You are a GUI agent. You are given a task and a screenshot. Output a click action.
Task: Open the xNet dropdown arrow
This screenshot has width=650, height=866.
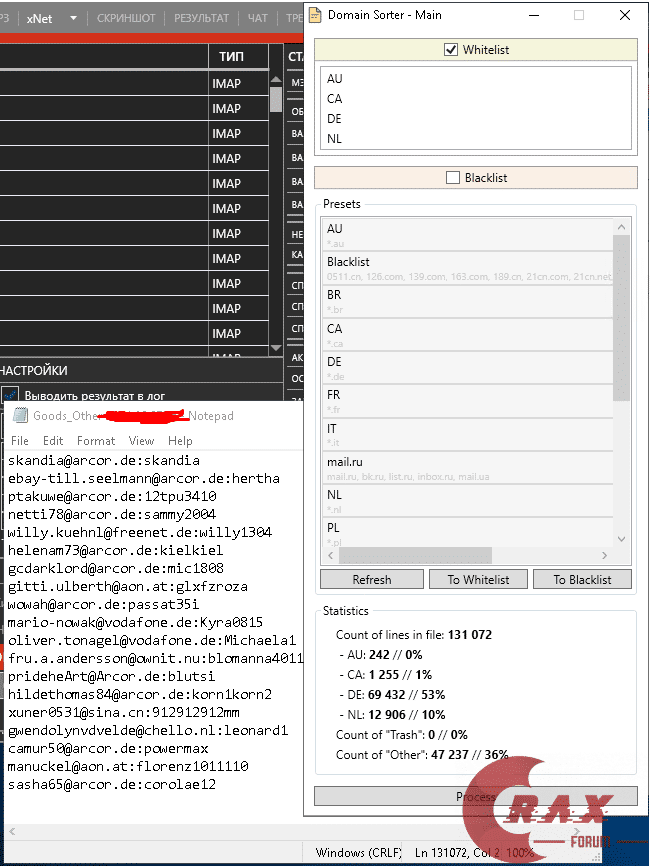click(73, 18)
